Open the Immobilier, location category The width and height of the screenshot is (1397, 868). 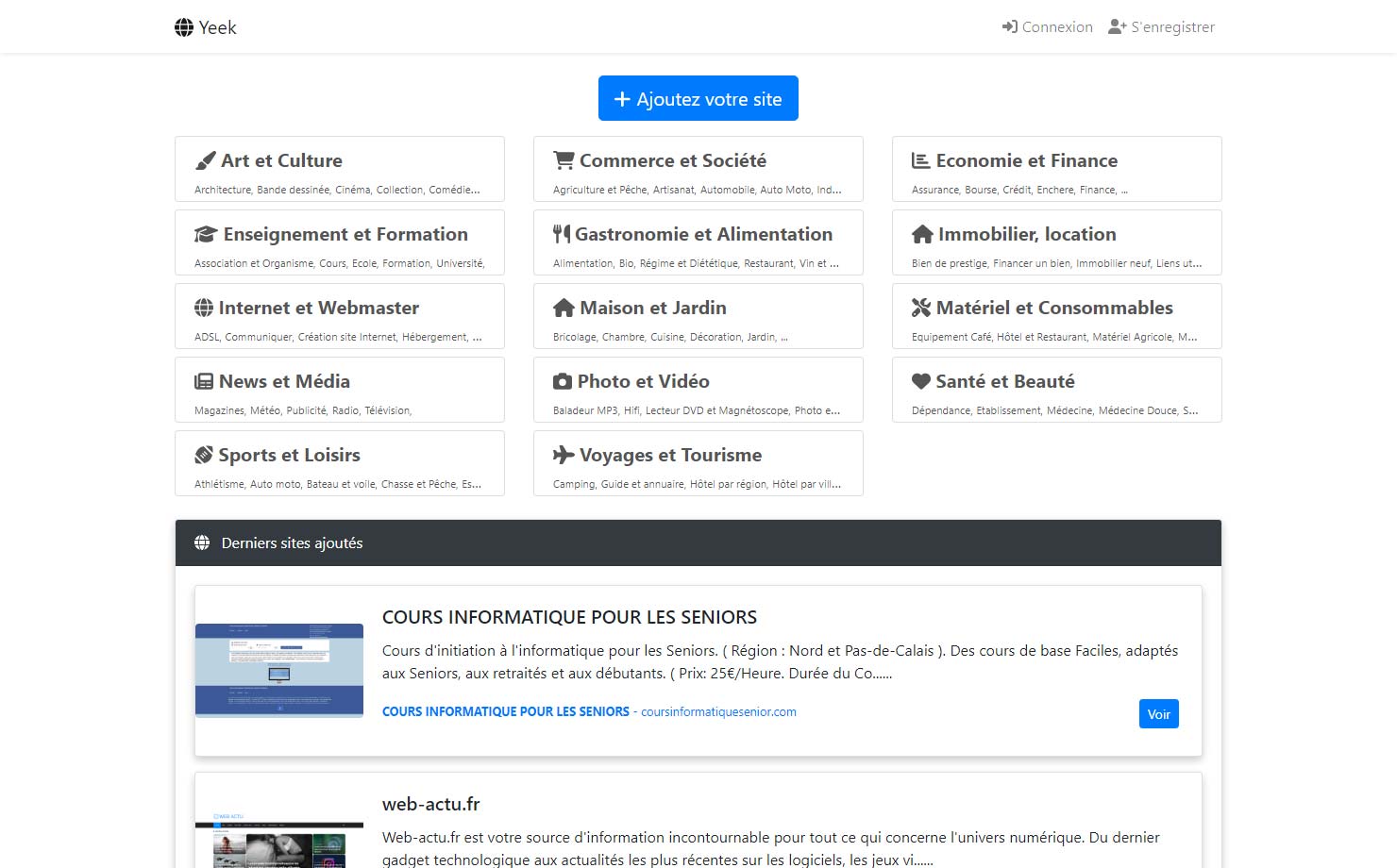1027,235
